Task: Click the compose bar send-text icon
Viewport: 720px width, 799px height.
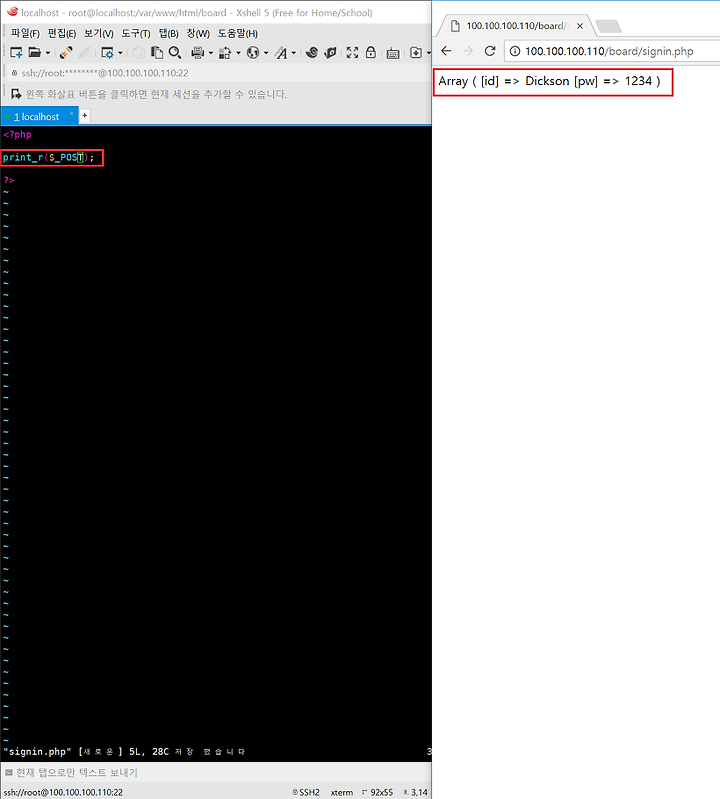Action: click(x=8, y=773)
